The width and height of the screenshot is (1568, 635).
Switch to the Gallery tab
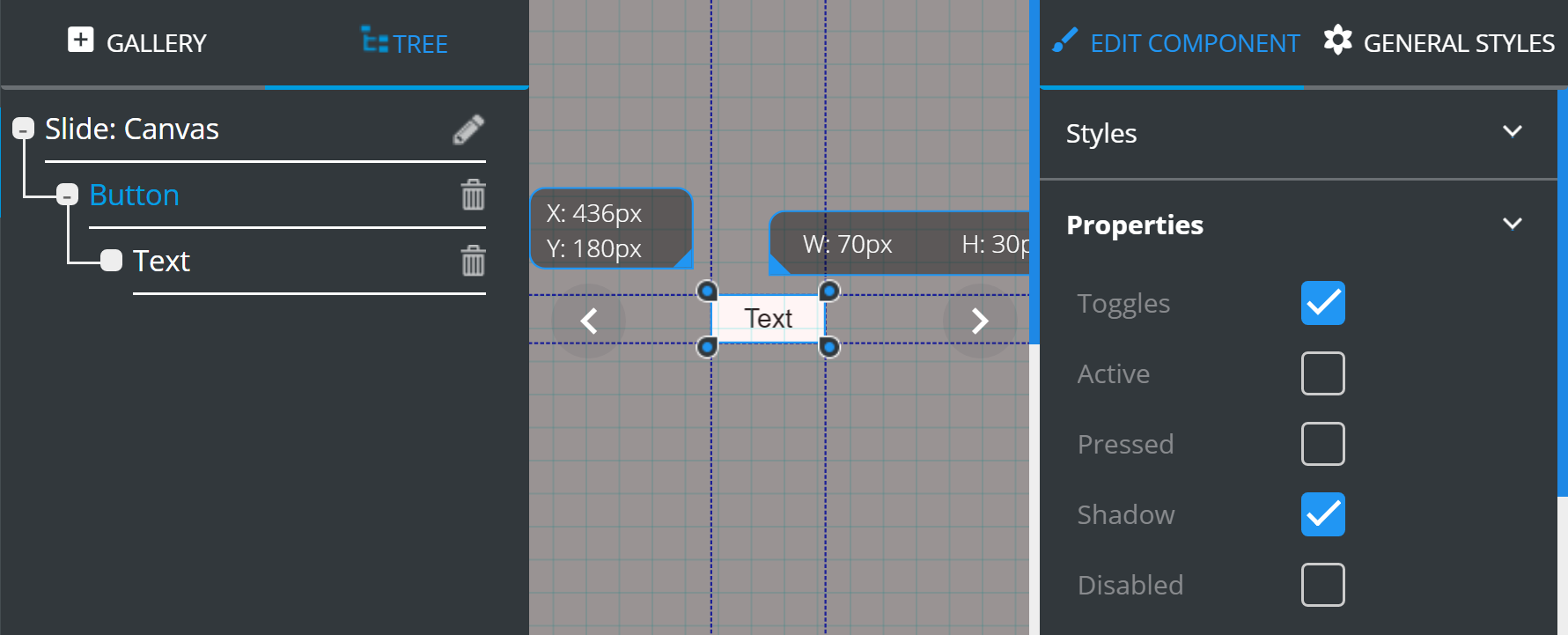[x=137, y=42]
